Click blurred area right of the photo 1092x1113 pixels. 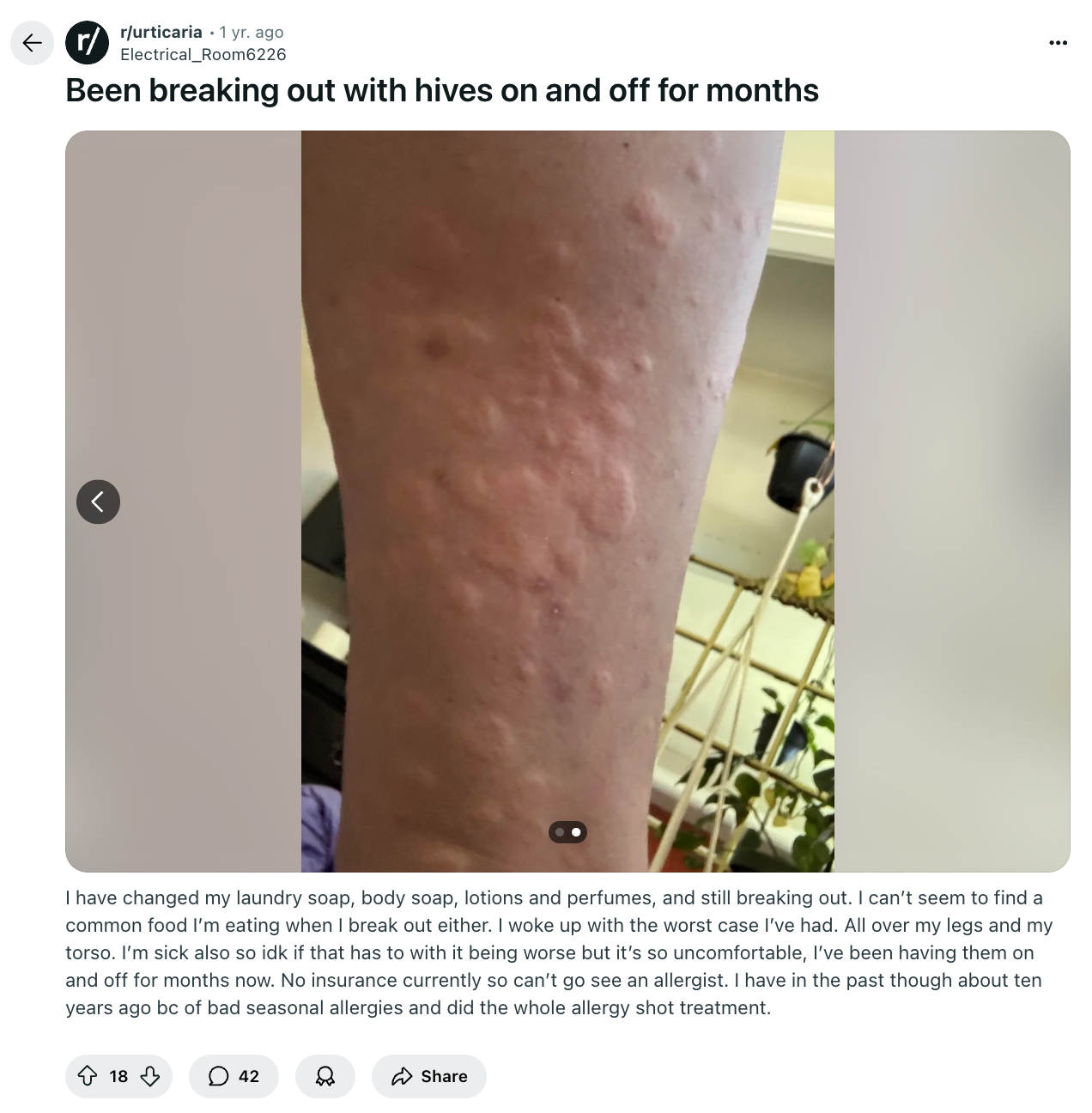click(x=952, y=502)
